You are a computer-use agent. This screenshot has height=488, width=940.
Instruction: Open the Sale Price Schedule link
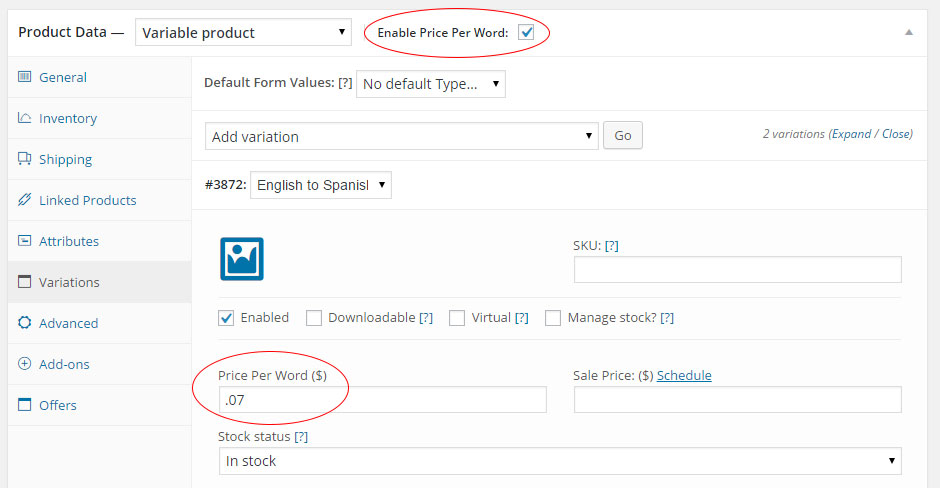[x=684, y=375]
